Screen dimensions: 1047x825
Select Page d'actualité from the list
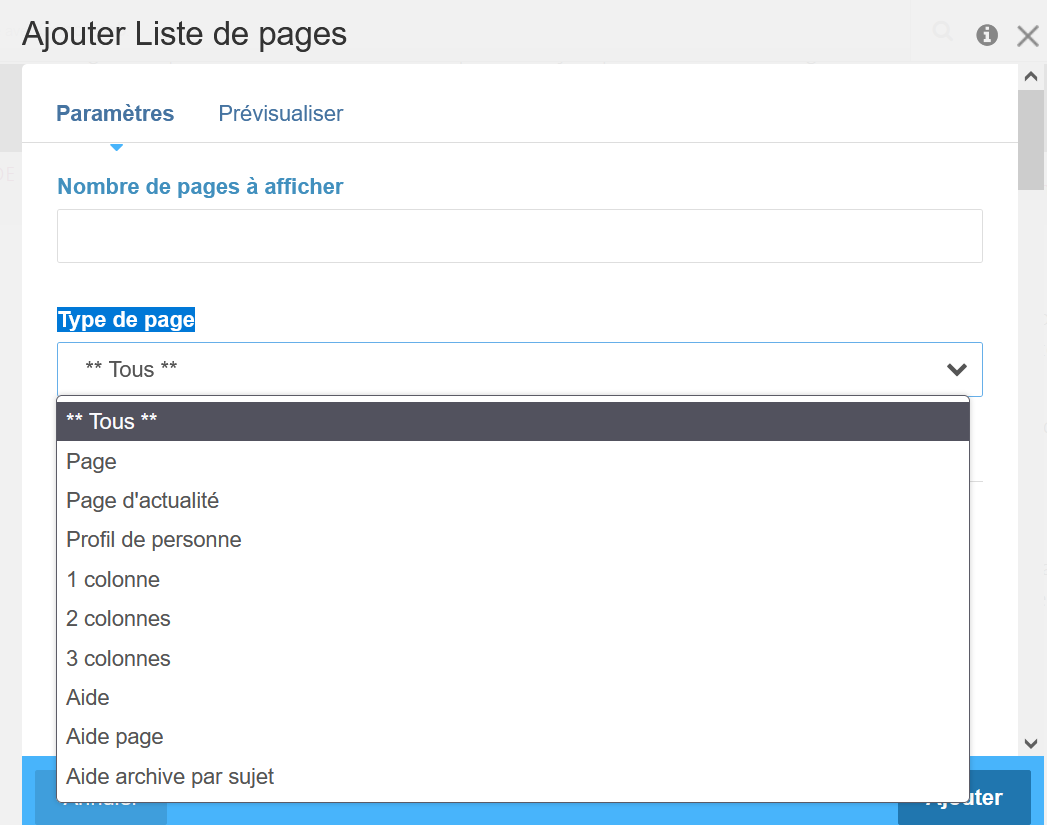512,501
